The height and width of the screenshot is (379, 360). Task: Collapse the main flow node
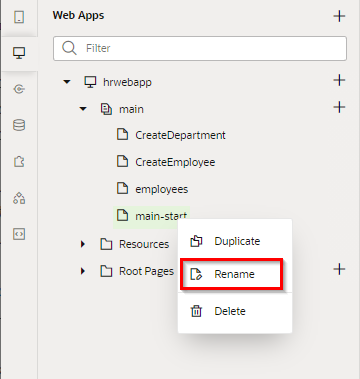point(83,109)
